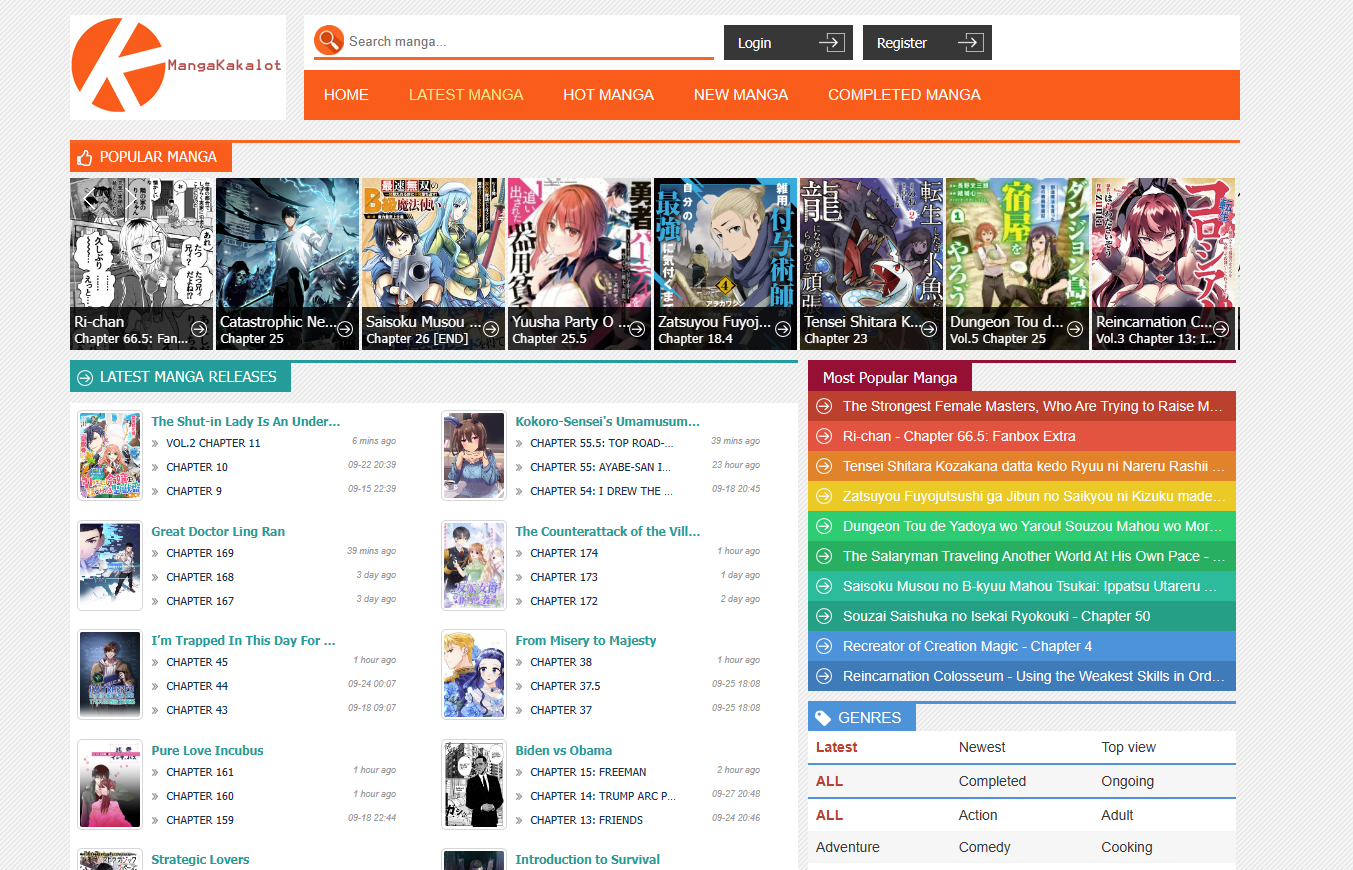Click arrow icon on Catastrophic Ne... card
The height and width of the screenshot is (870, 1353).
[345, 328]
